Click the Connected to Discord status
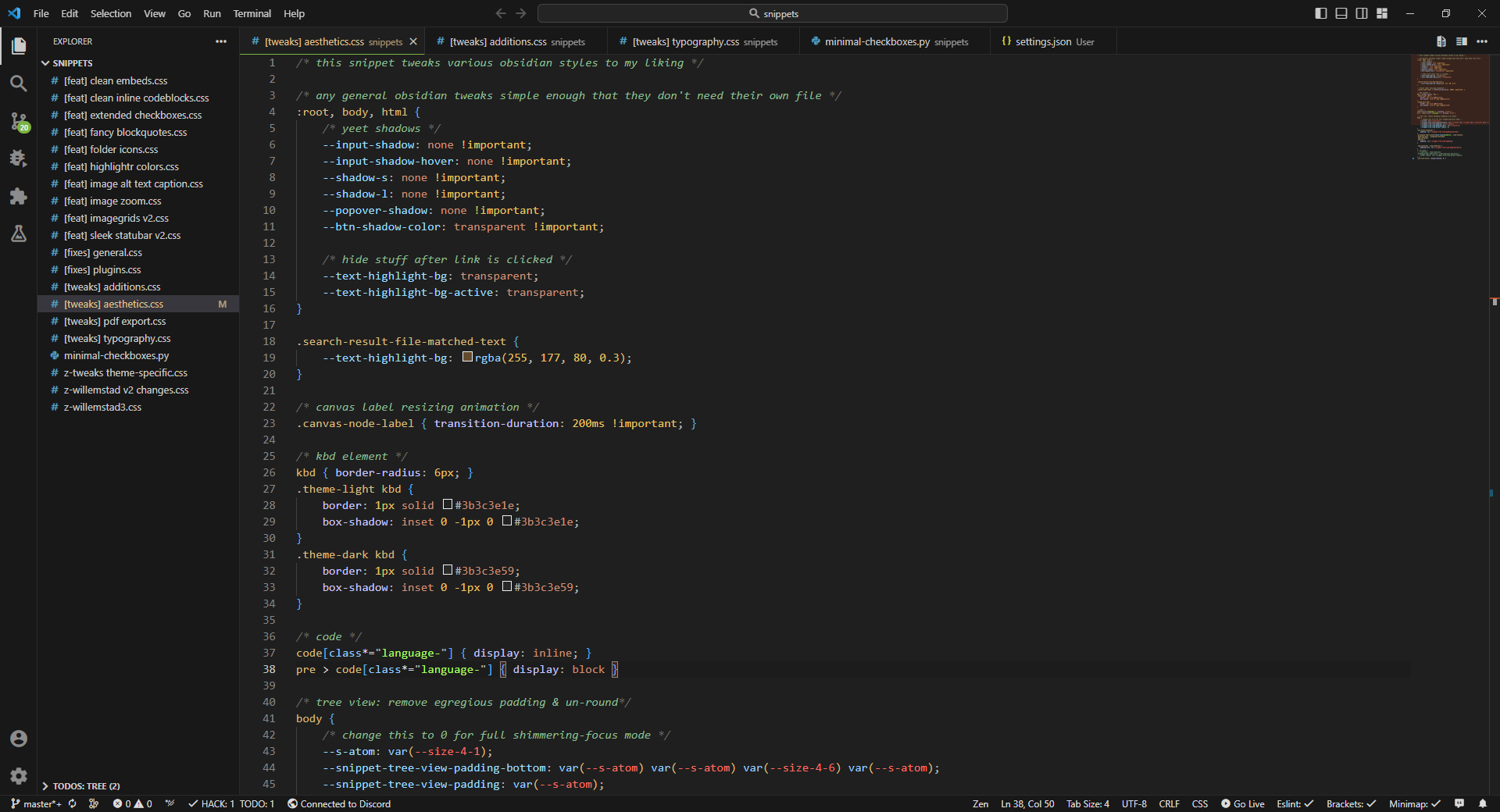Screen dimensions: 1500x812 click(x=339, y=803)
